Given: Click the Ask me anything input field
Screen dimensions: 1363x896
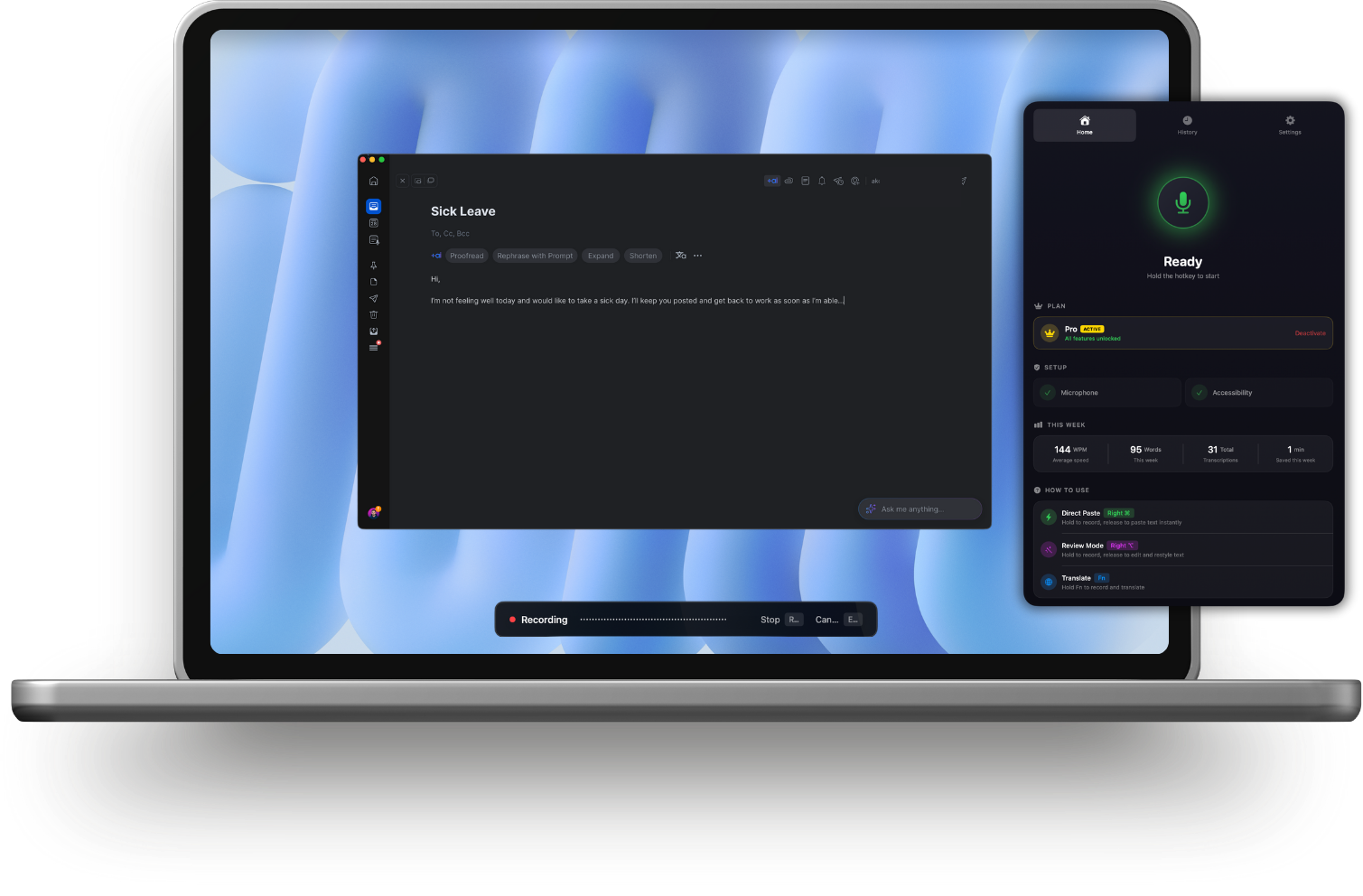Looking at the screenshot, I should pos(919,509).
